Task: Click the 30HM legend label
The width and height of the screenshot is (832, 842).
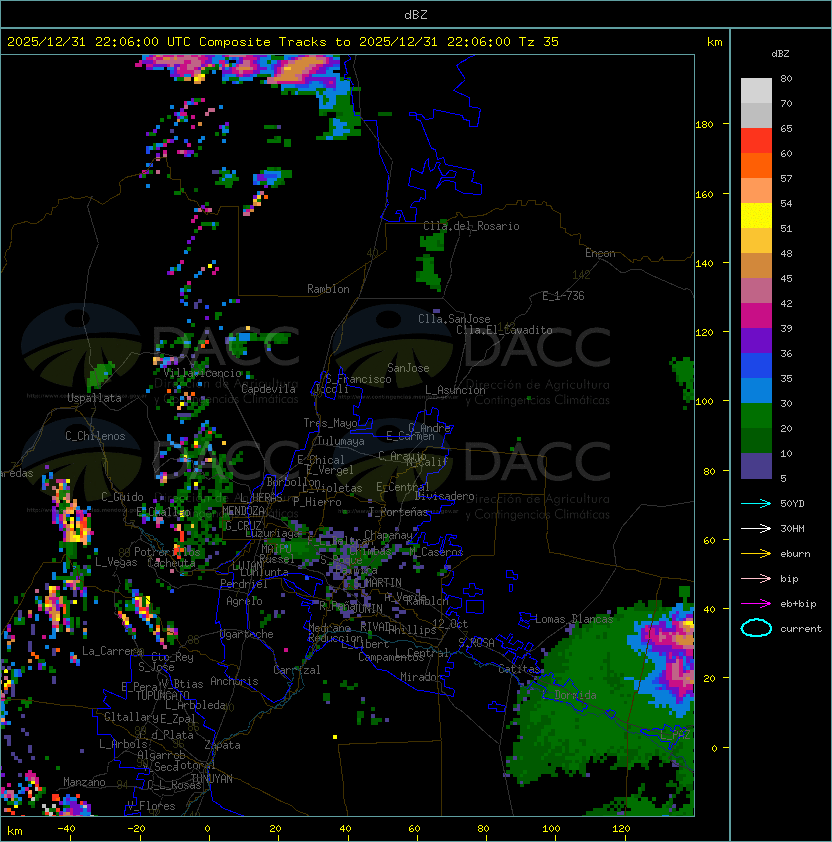Action: click(792, 528)
